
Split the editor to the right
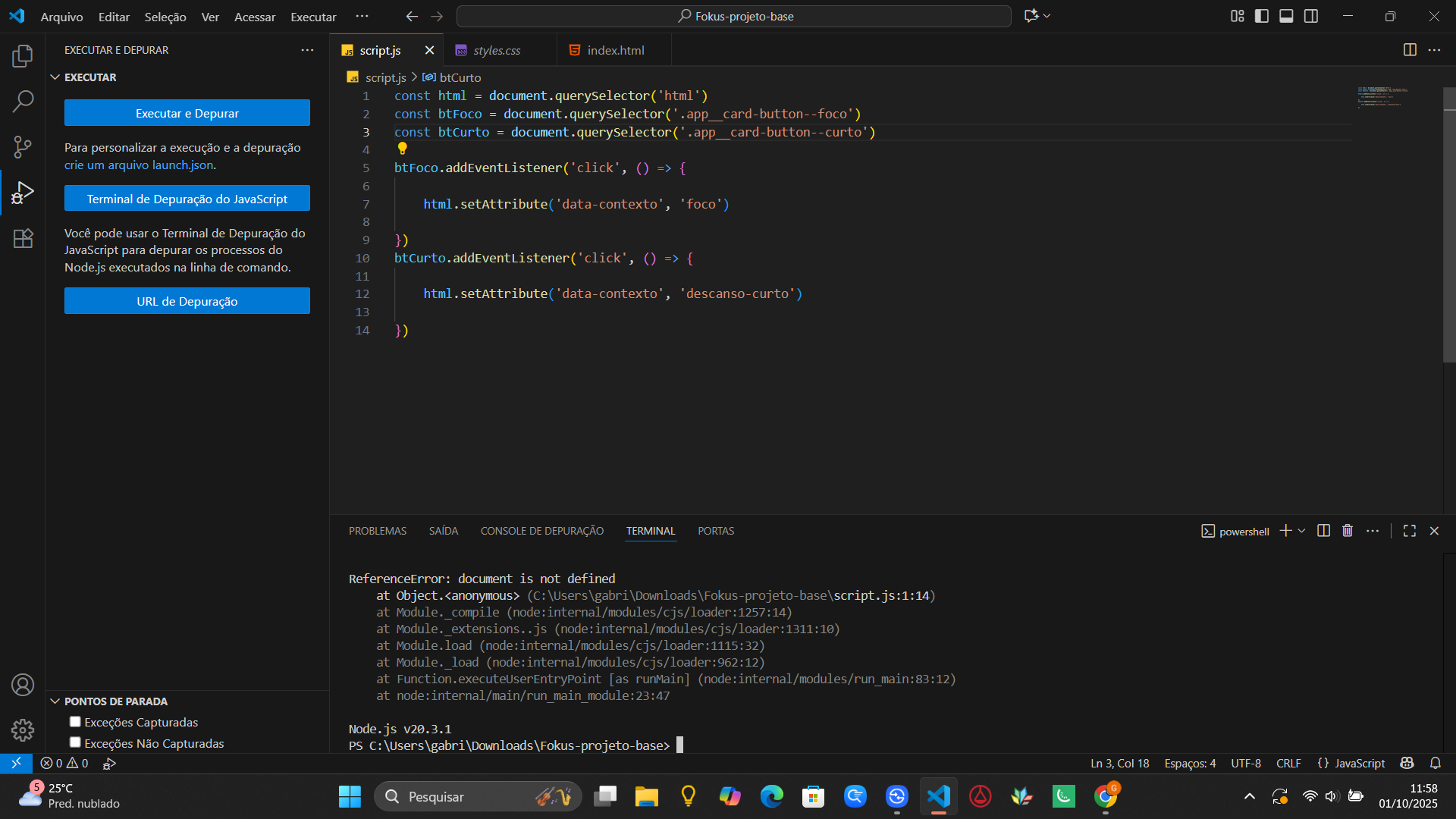pyautogui.click(x=1409, y=50)
